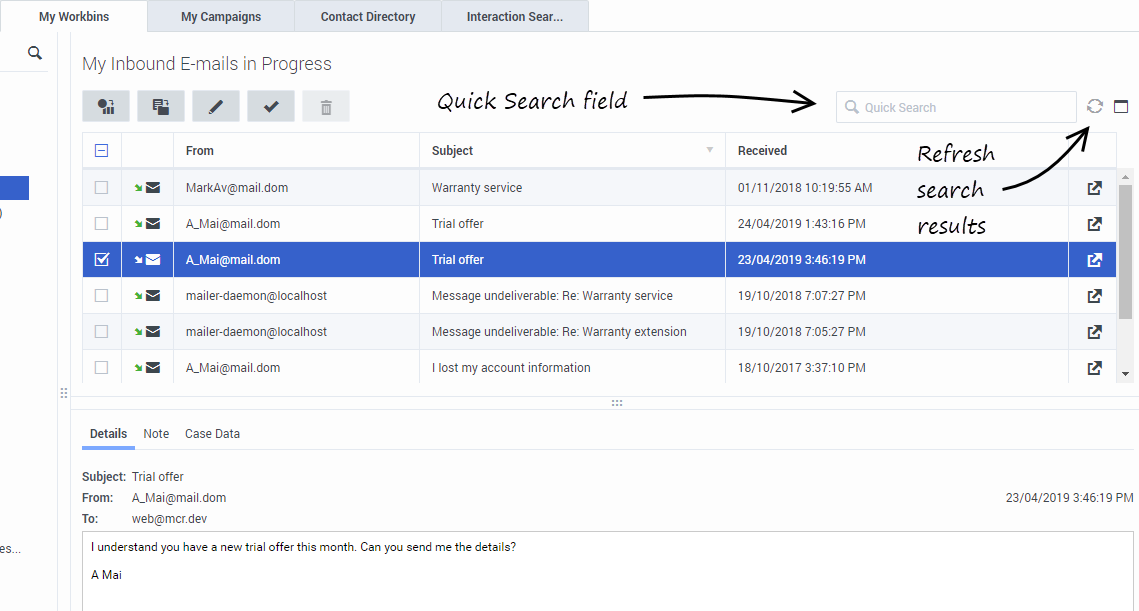Image resolution: width=1139 pixels, height=611 pixels.
Task: Click the Delete trash can button
Action: [x=326, y=107]
